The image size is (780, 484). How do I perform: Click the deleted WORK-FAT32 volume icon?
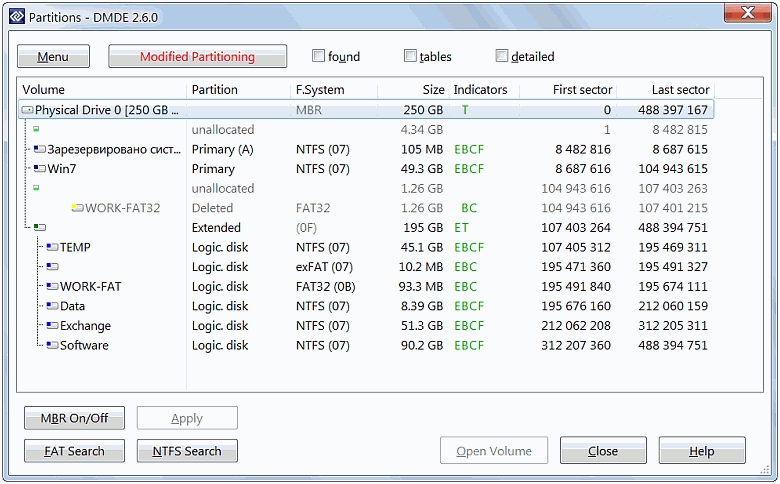[77, 208]
